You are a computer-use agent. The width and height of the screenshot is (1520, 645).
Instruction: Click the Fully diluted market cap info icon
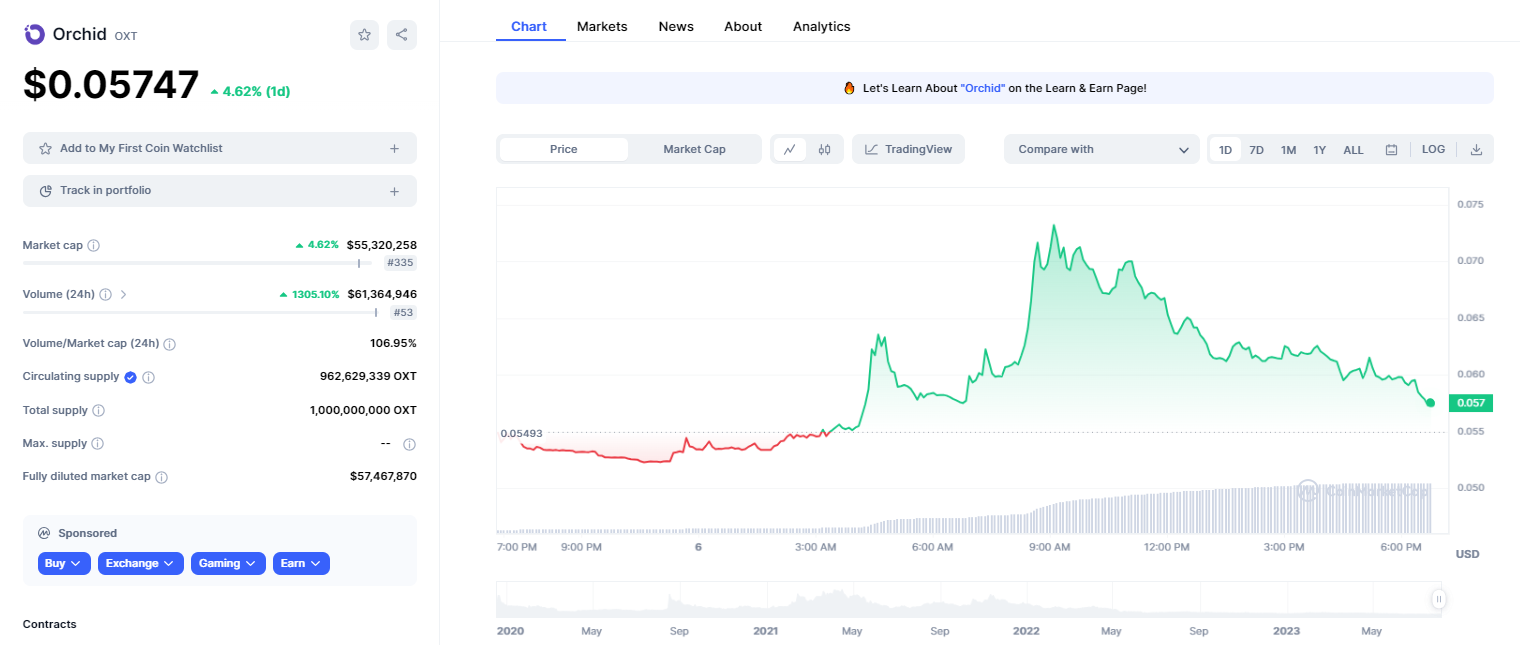pyautogui.click(x=162, y=477)
